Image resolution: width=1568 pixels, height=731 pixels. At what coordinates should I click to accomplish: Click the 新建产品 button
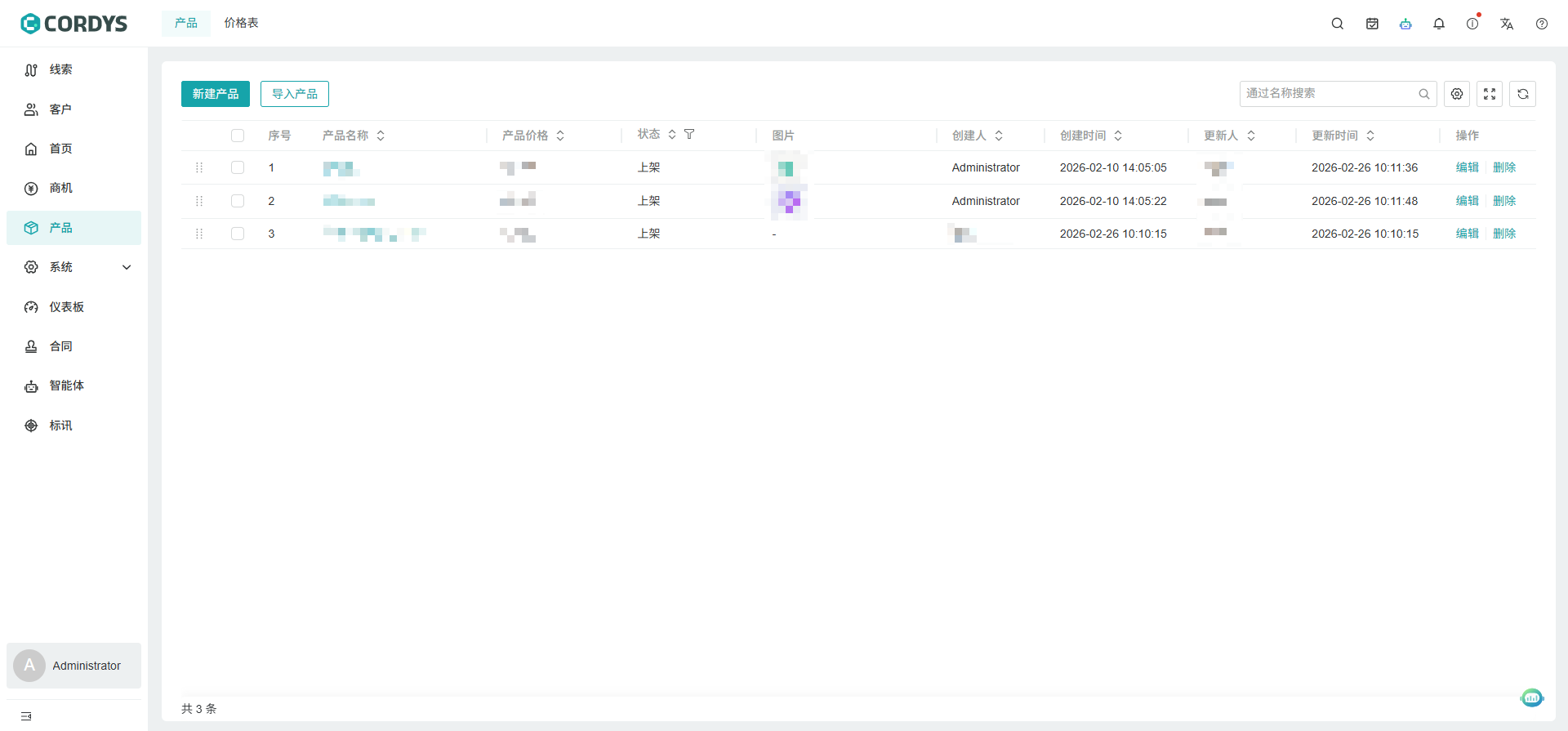pyautogui.click(x=216, y=94)
